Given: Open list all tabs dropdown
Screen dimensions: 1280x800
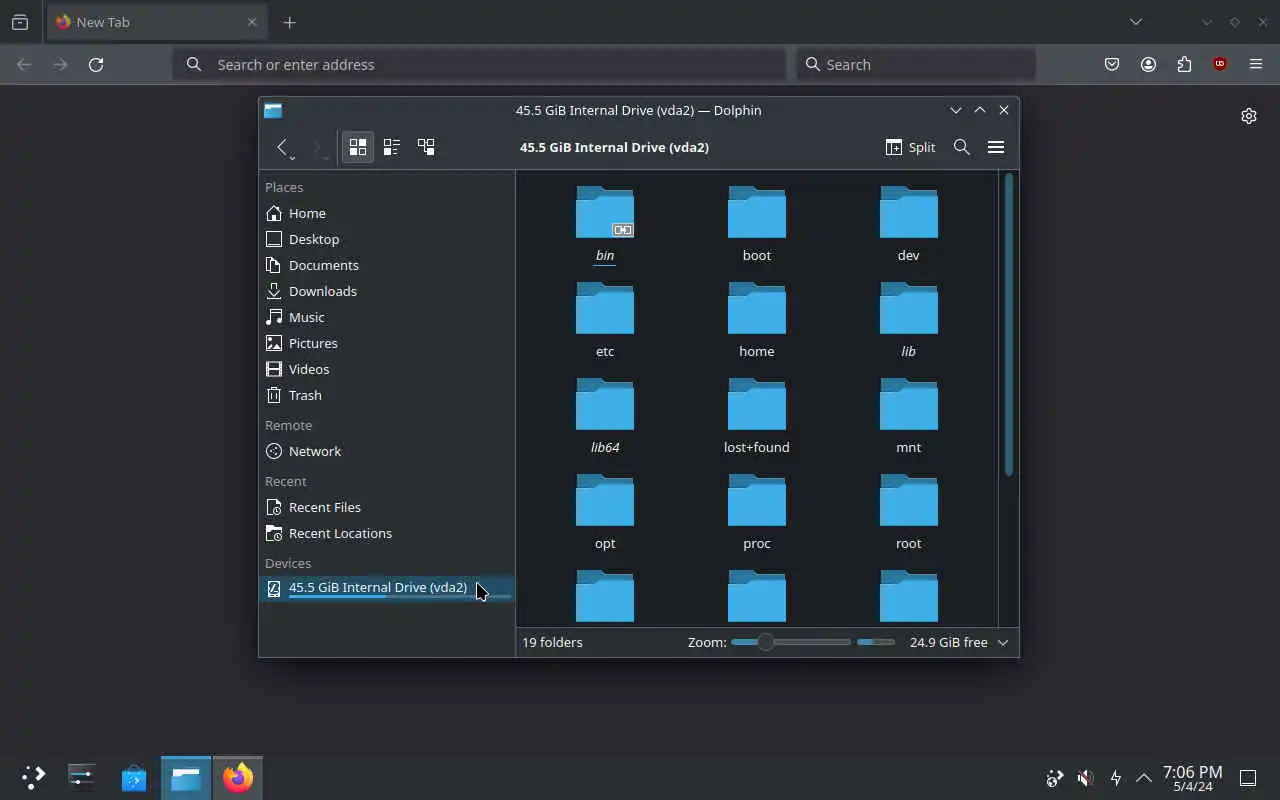Looking at the screenshot, I should (x=1136, y=22).
